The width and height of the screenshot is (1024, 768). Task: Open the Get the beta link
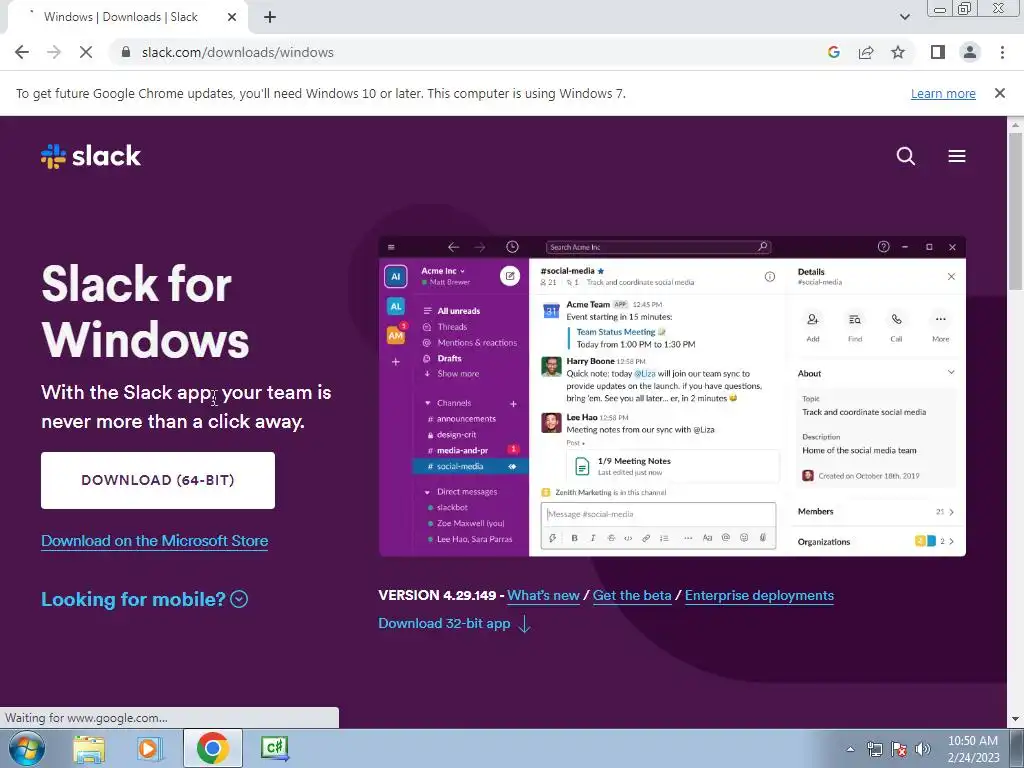coord(632,596)
